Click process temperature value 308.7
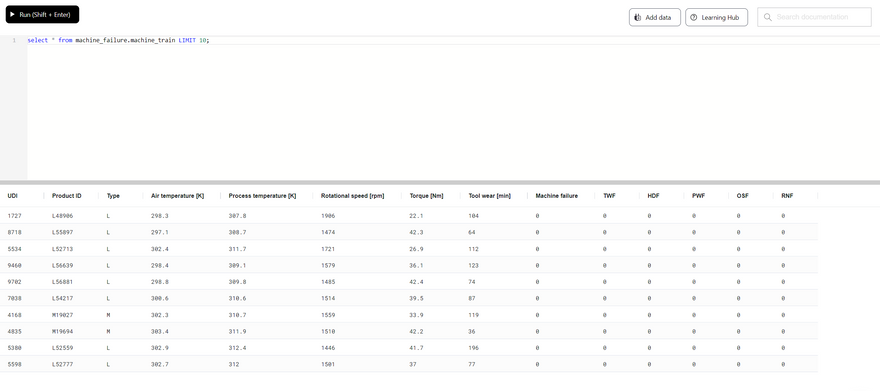 coord(237,232)
